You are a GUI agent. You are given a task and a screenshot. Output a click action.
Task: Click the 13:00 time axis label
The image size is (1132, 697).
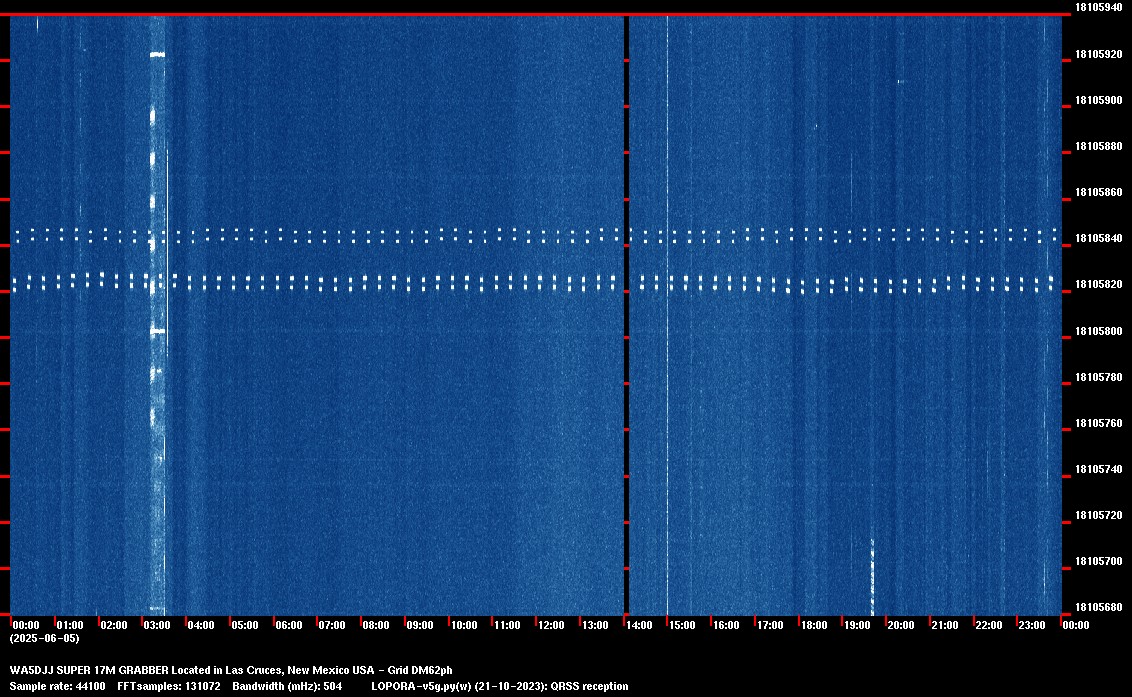point(595,625)
